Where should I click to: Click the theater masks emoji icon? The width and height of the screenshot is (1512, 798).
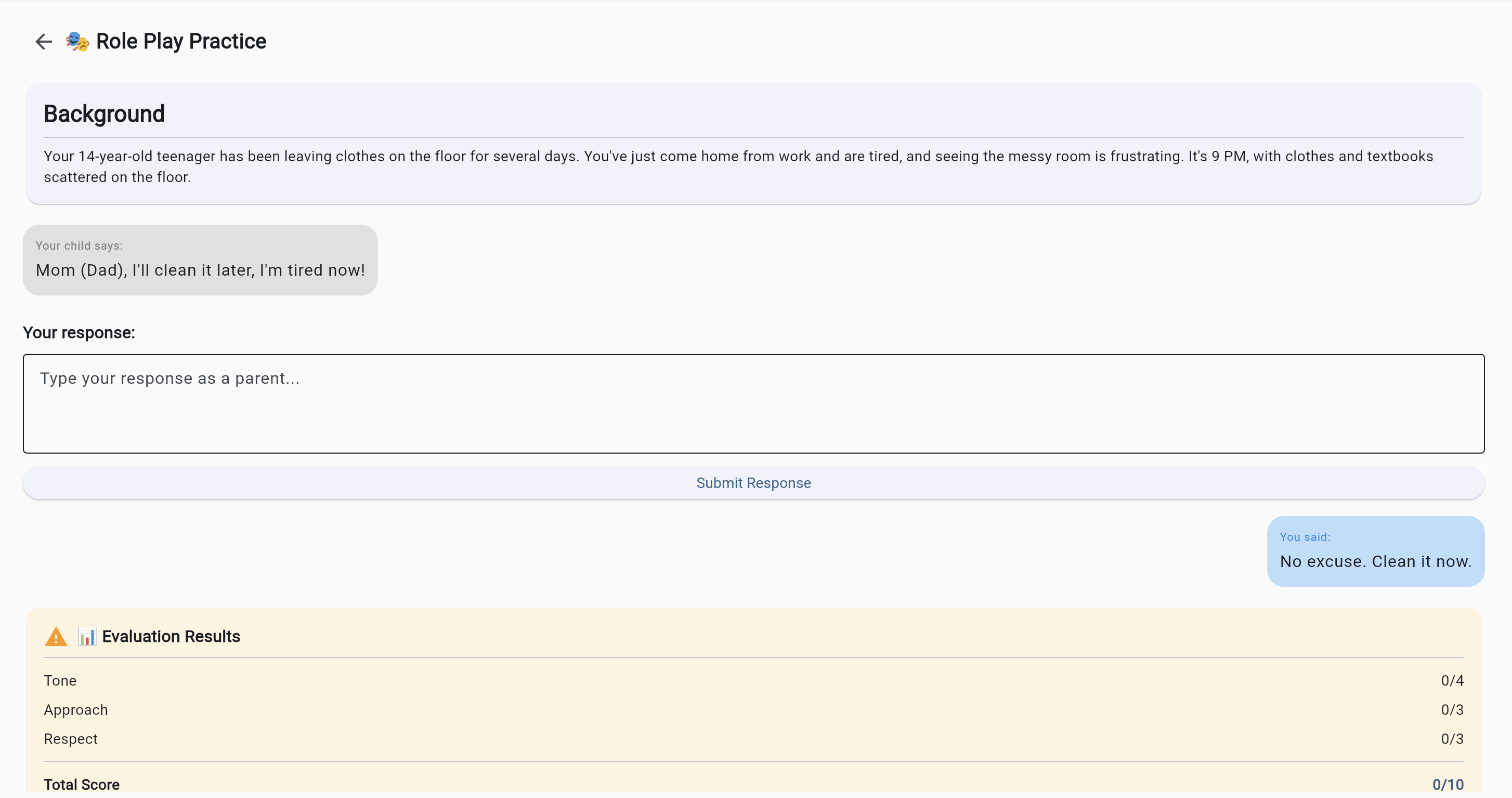tap(77, 42)
